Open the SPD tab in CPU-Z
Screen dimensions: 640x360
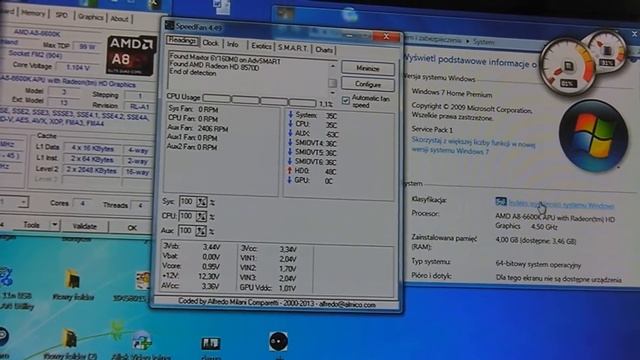62,15
